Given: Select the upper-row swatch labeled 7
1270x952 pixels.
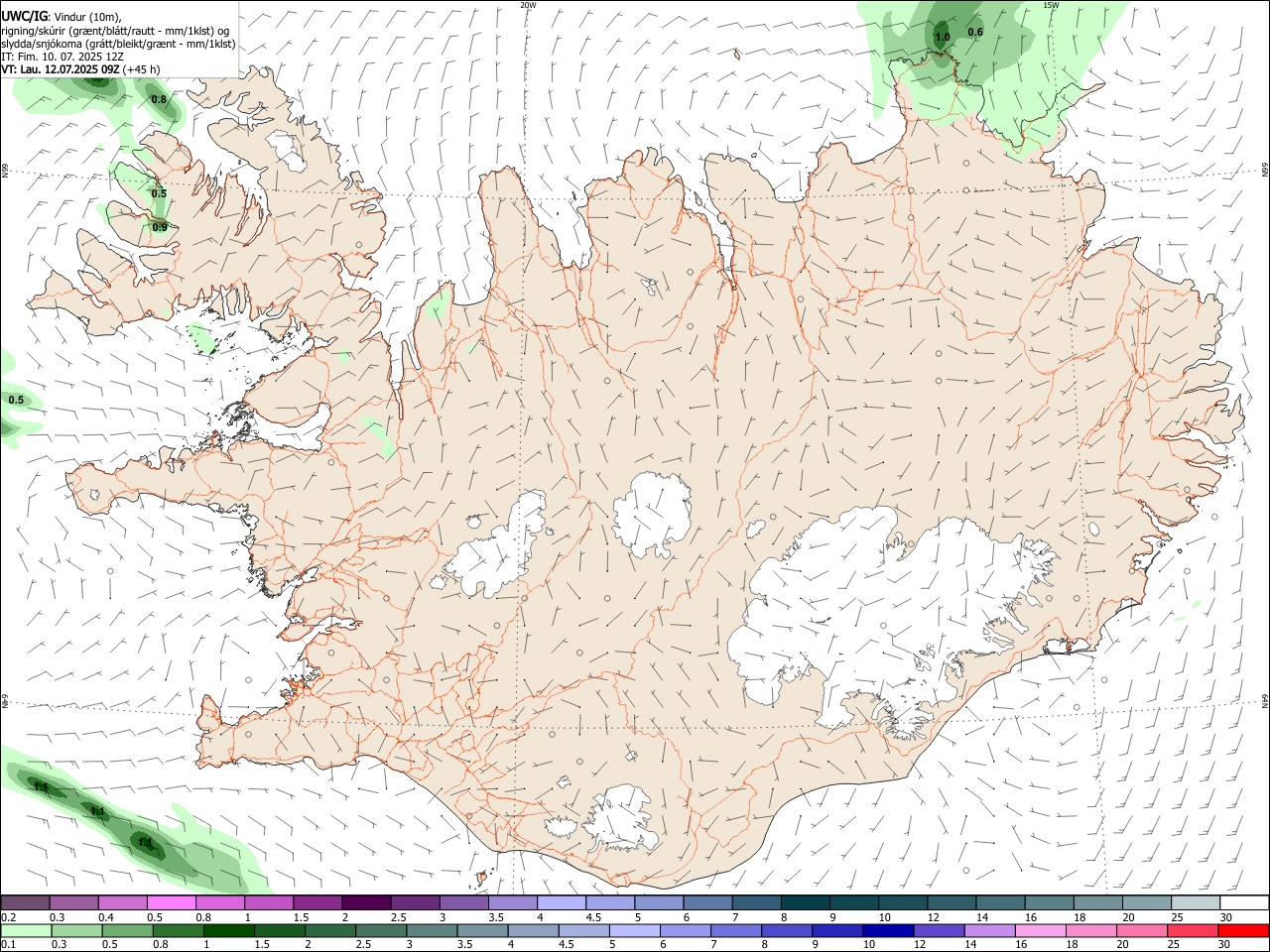Looking at the screenshot, I should tap(756, 902).
